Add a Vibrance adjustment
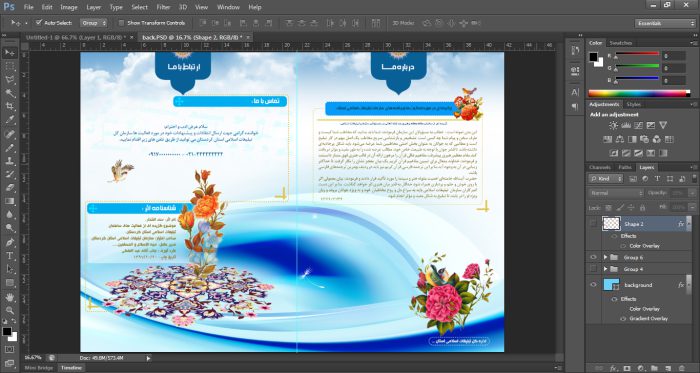 (663, 126)
